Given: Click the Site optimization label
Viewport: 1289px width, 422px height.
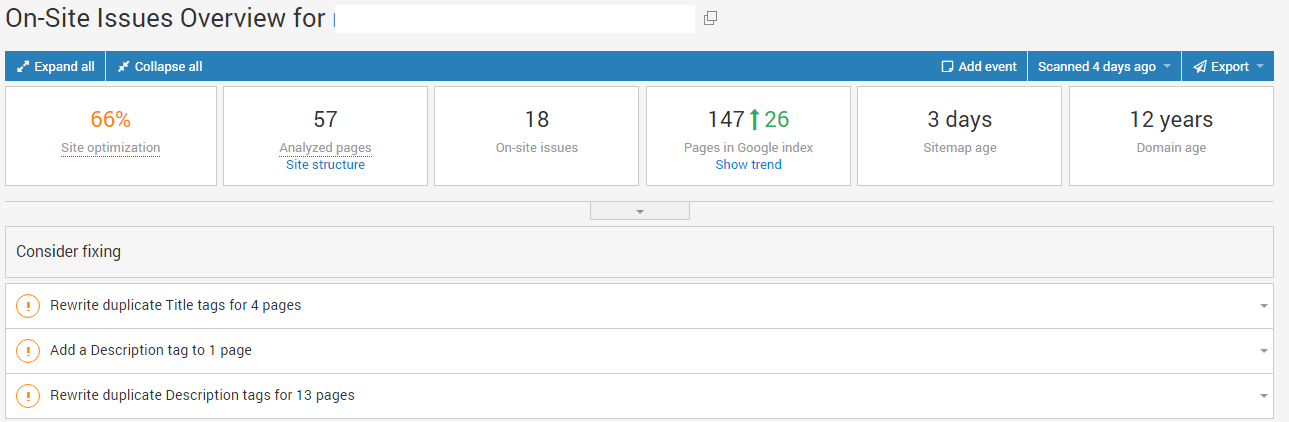Looking at the screenshot, I should click(x=110, y=148).
